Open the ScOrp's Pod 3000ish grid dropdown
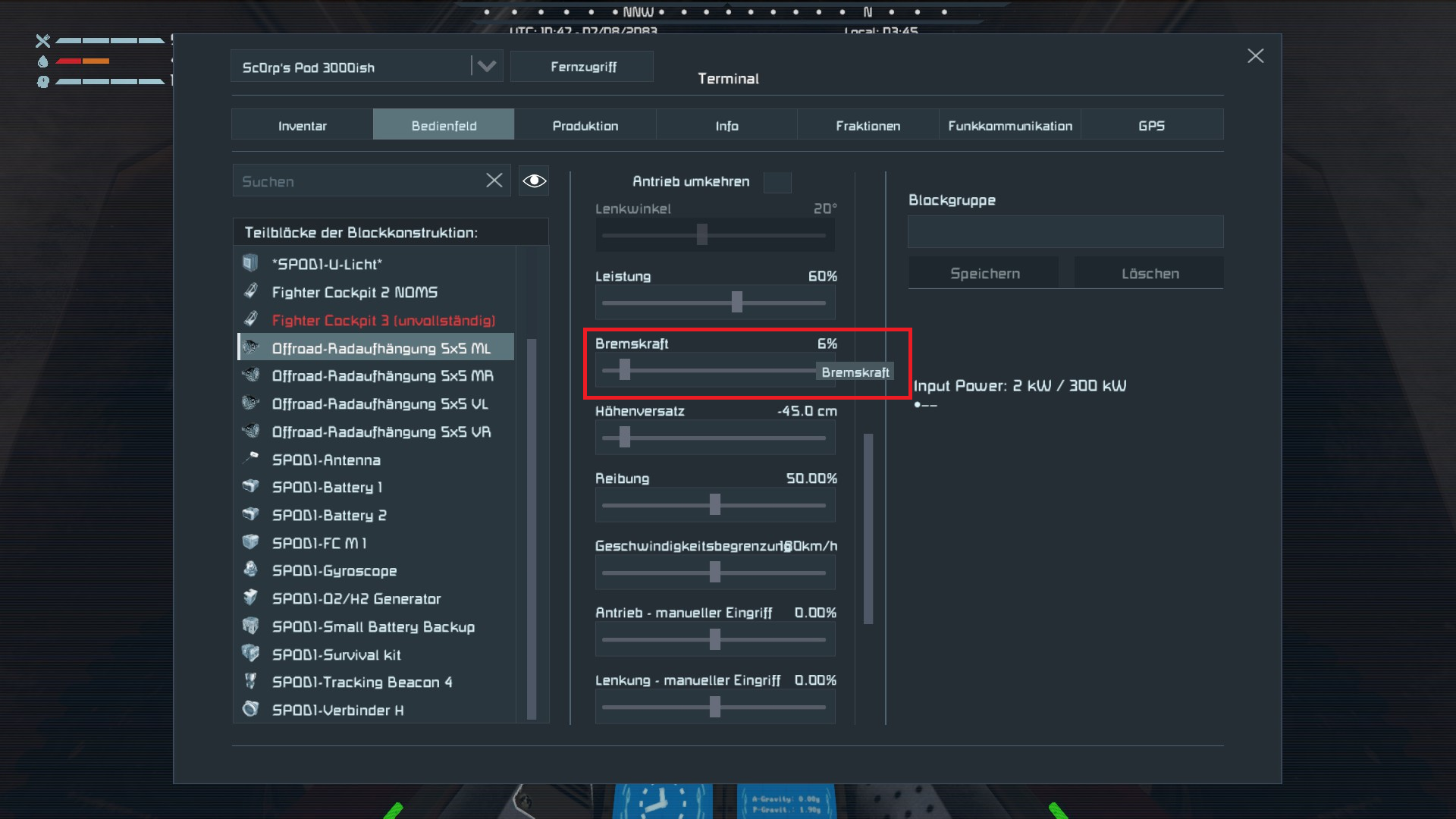Image resolution: width=1456 pixels, height=819 pixels. pyautogui.click(x=486, y=67)
